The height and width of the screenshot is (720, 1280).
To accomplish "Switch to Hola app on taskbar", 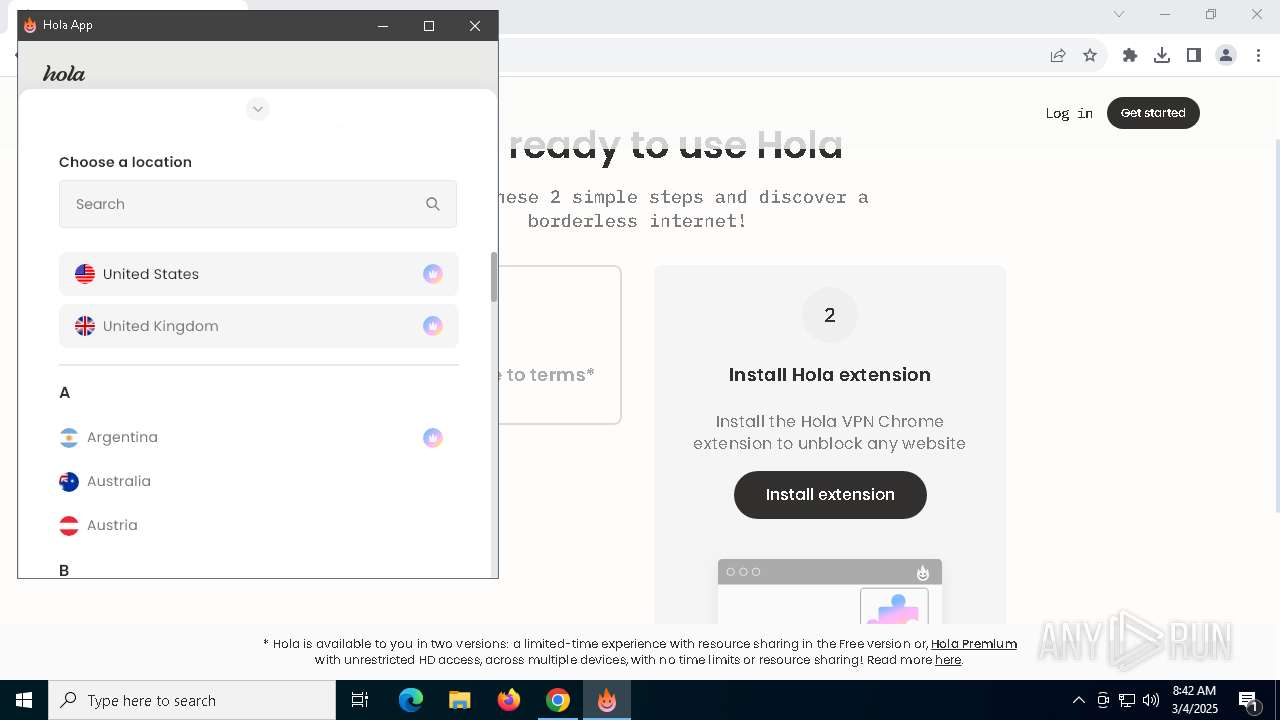I will (x=607, y=700).
